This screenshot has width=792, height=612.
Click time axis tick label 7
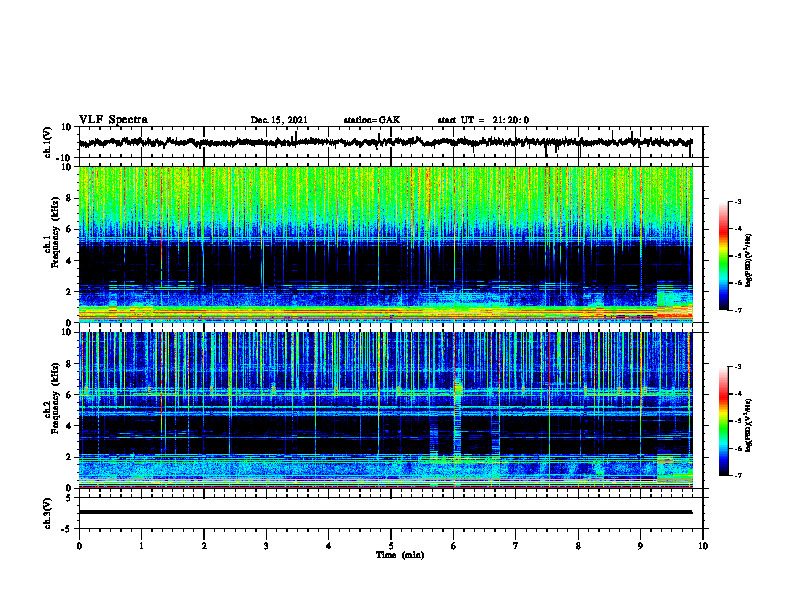[516, 546]
